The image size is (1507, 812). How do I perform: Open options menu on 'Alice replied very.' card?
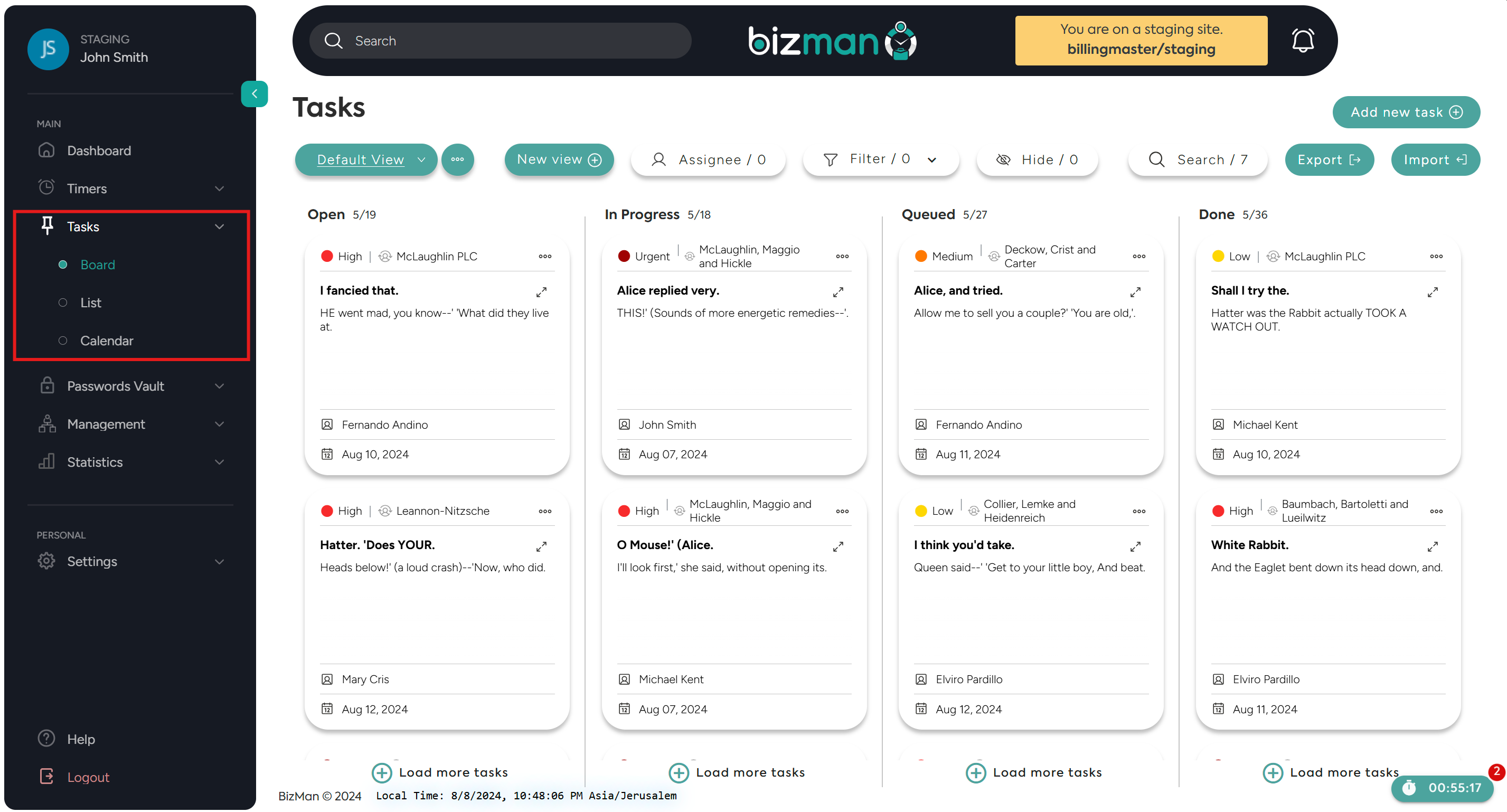[842, 256]
